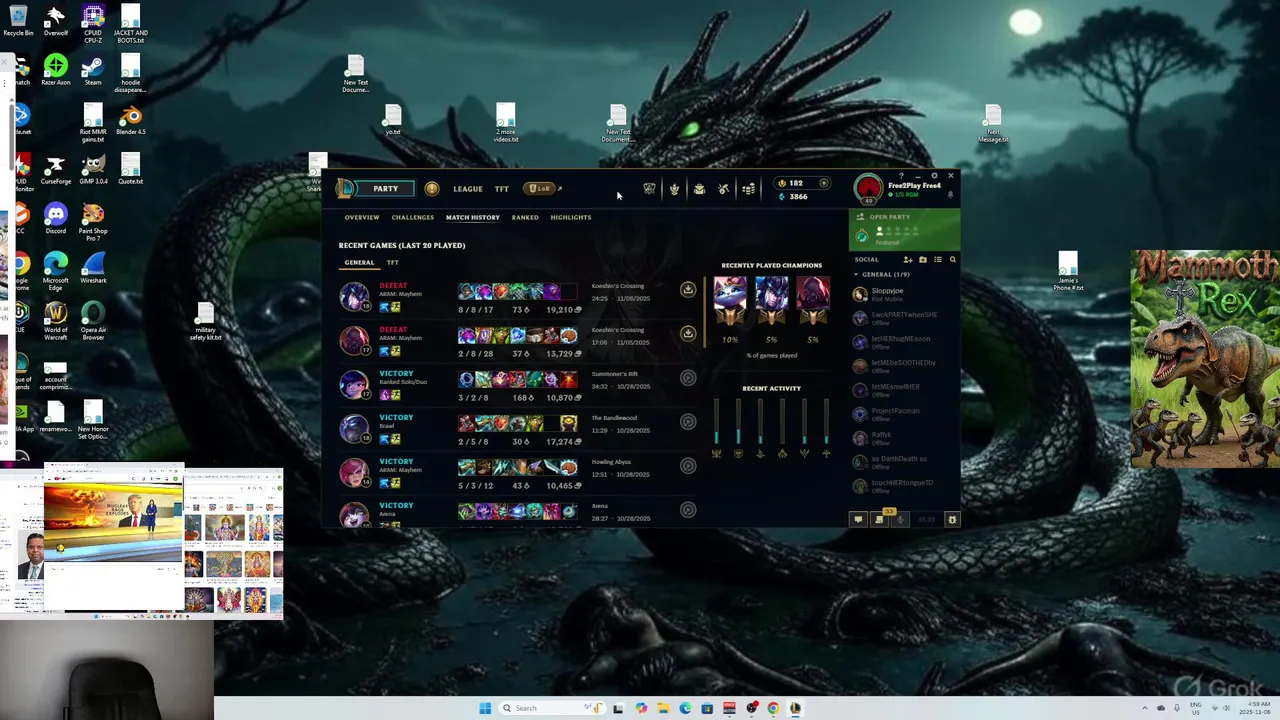This screenshot has width=1280, height=720.
Task: Click replay icon for The Bandlewood game
Action: pyautogui.click(x=688, y=422)
